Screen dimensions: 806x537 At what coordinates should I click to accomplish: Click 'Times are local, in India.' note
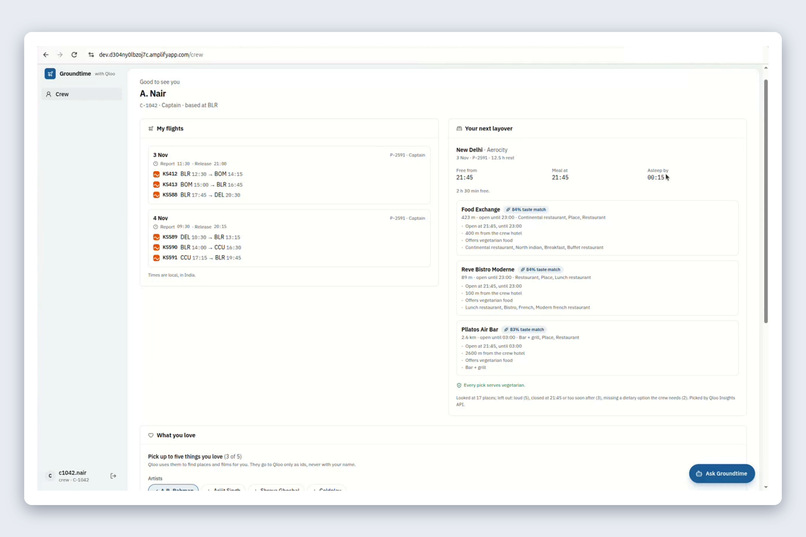[172, 275]
